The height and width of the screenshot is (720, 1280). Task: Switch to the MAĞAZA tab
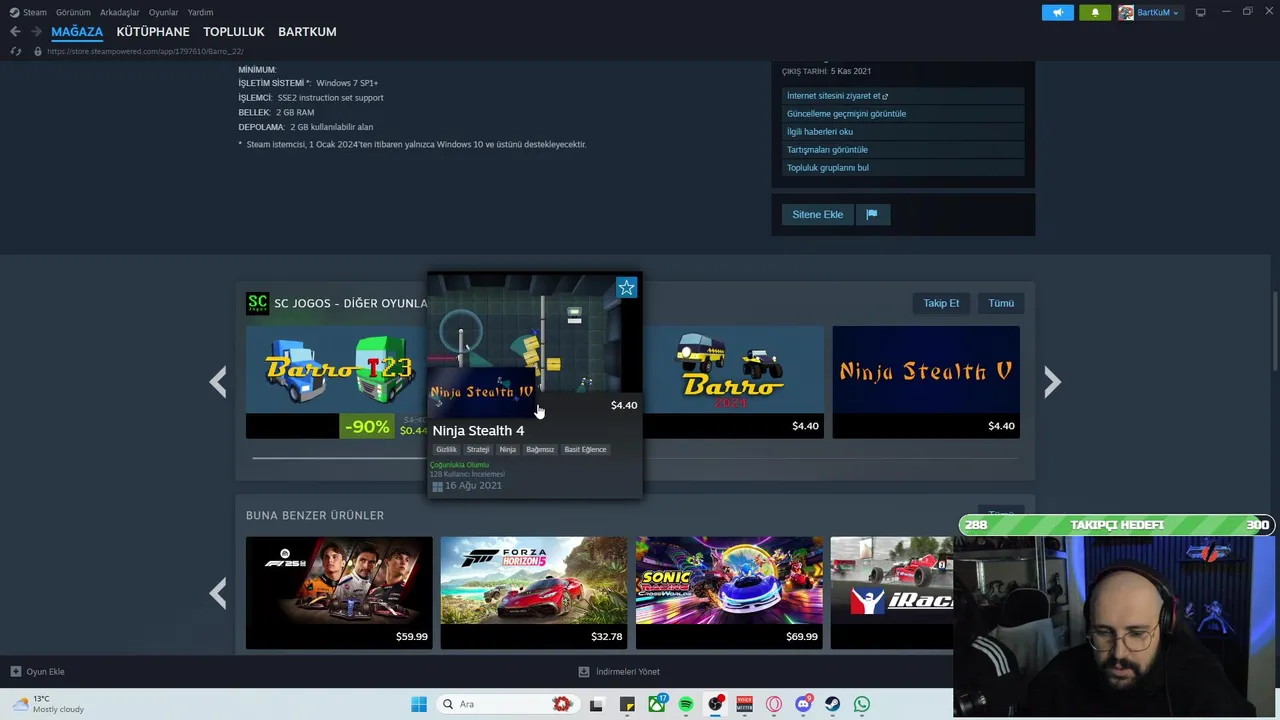tap(77, 32)
